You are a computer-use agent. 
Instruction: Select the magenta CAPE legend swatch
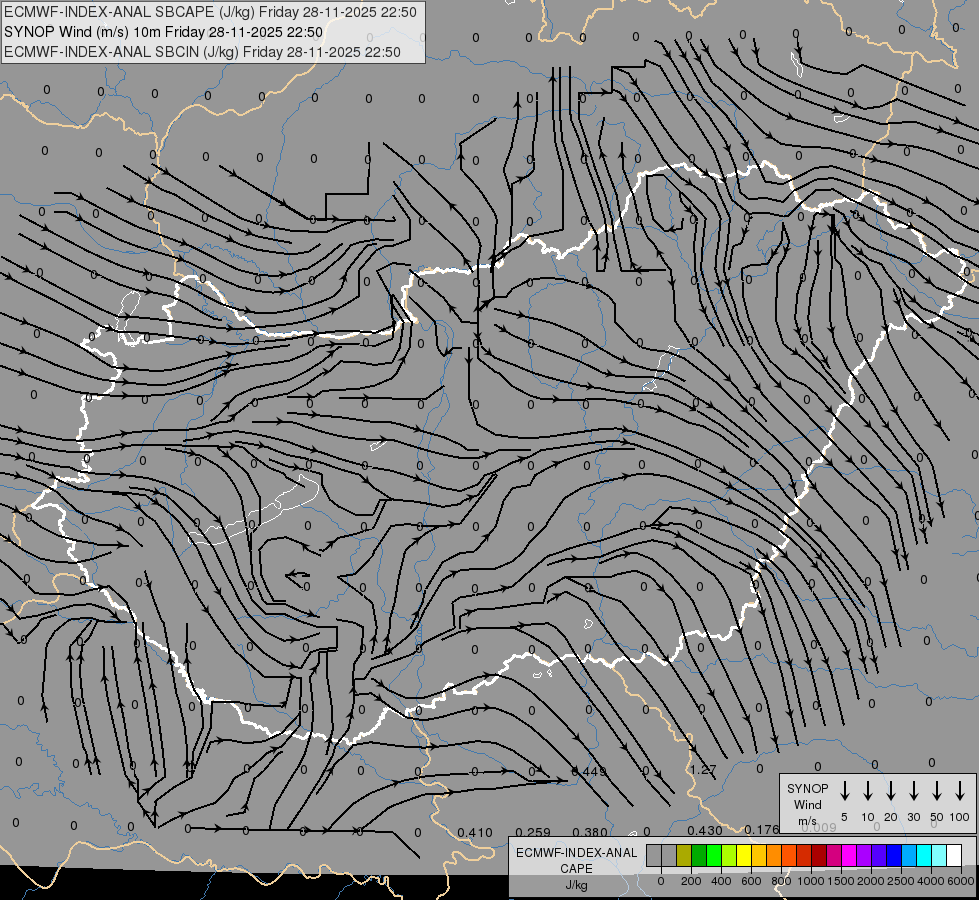click(849, 856)
